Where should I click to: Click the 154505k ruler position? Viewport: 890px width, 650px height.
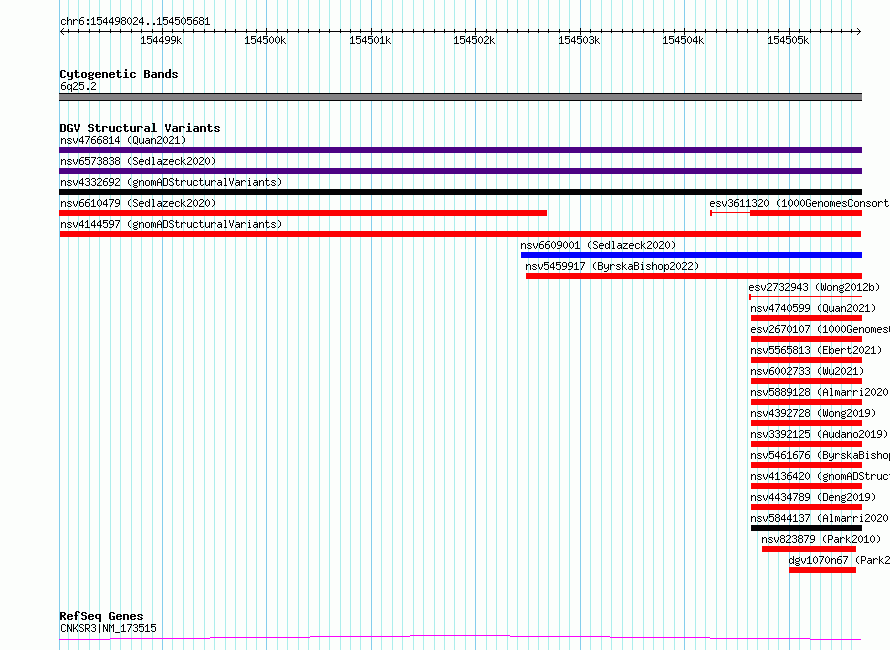(788, 40)
